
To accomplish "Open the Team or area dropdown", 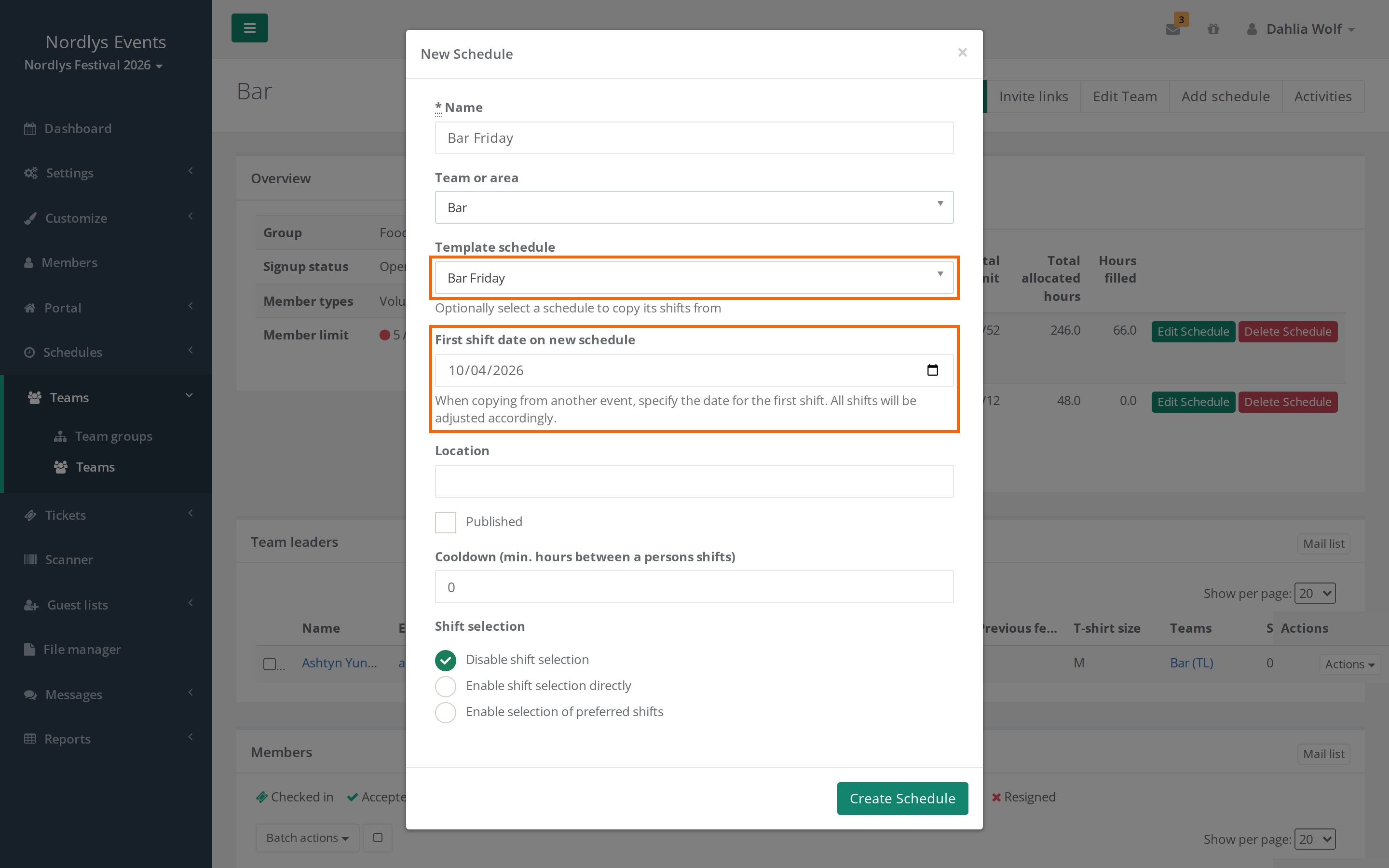I will 694,207.
